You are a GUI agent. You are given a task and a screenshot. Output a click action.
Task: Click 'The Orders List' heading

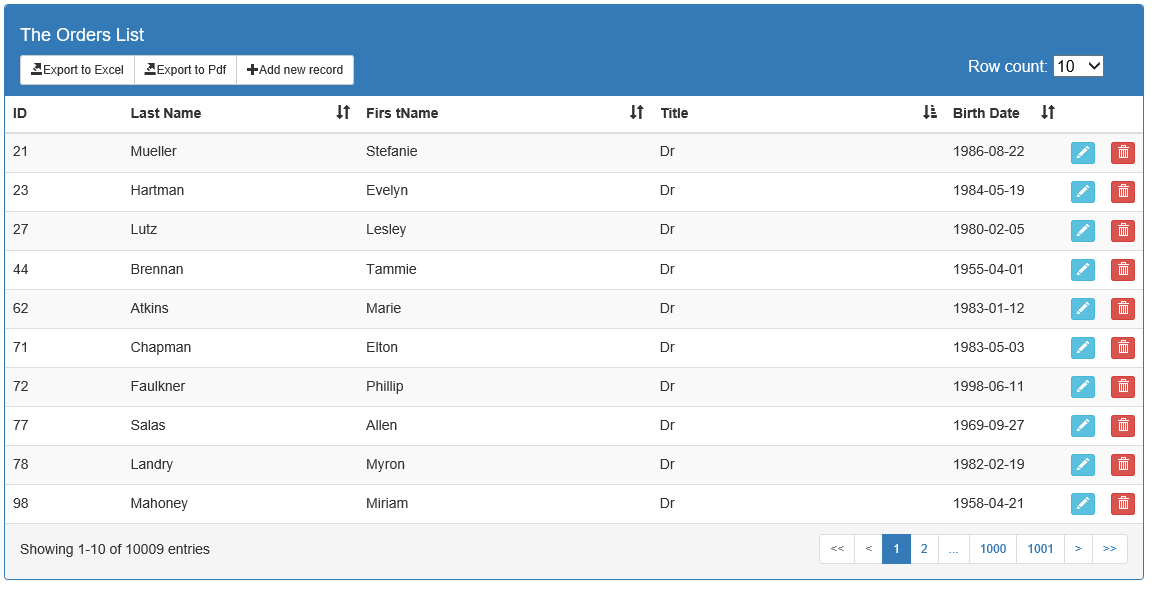[x=82, y=35]
